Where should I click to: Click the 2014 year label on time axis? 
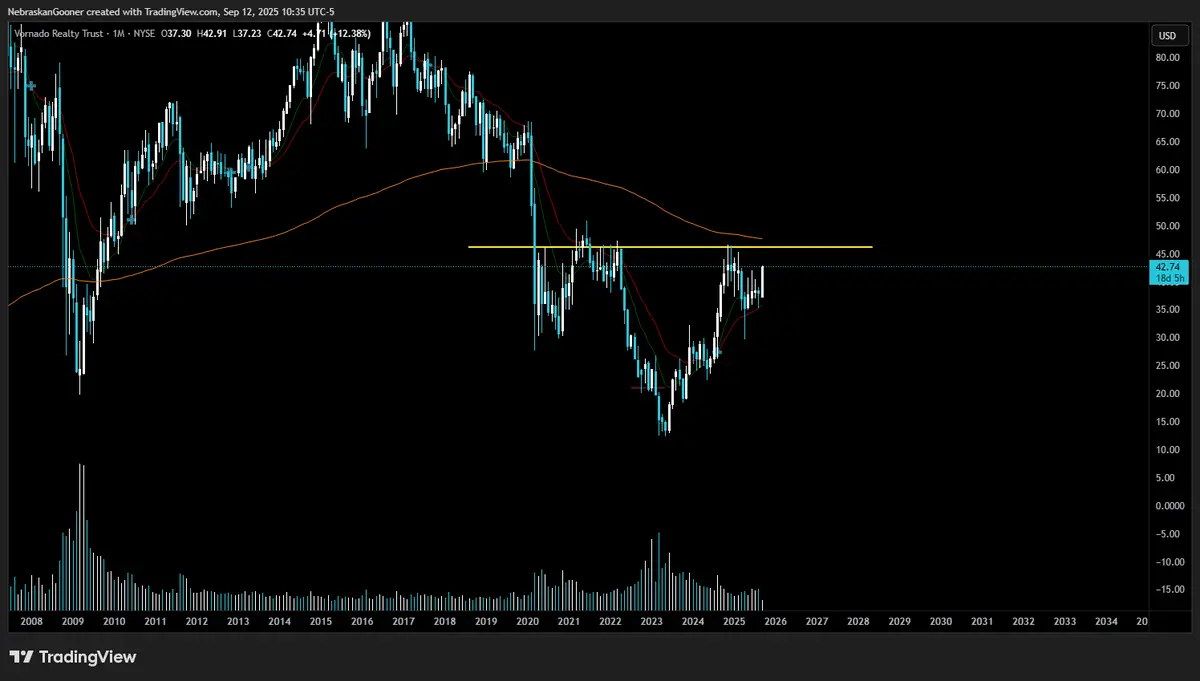279,621
